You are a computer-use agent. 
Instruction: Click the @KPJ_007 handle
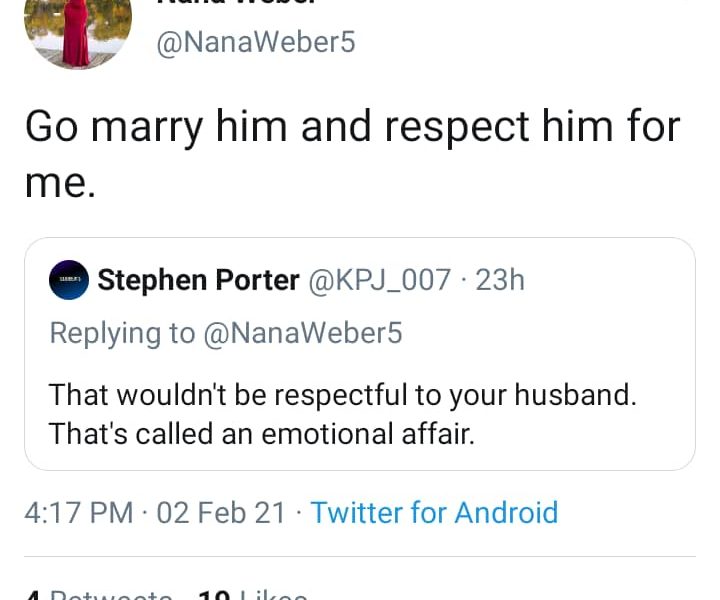coord(380,280)
